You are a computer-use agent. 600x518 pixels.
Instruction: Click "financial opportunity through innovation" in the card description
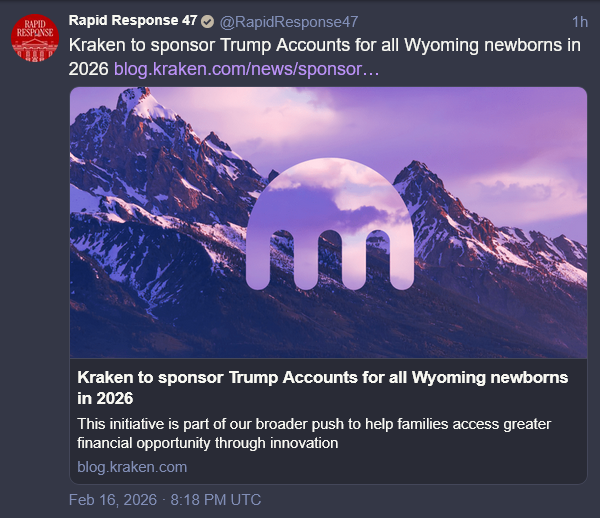(208, 442)
